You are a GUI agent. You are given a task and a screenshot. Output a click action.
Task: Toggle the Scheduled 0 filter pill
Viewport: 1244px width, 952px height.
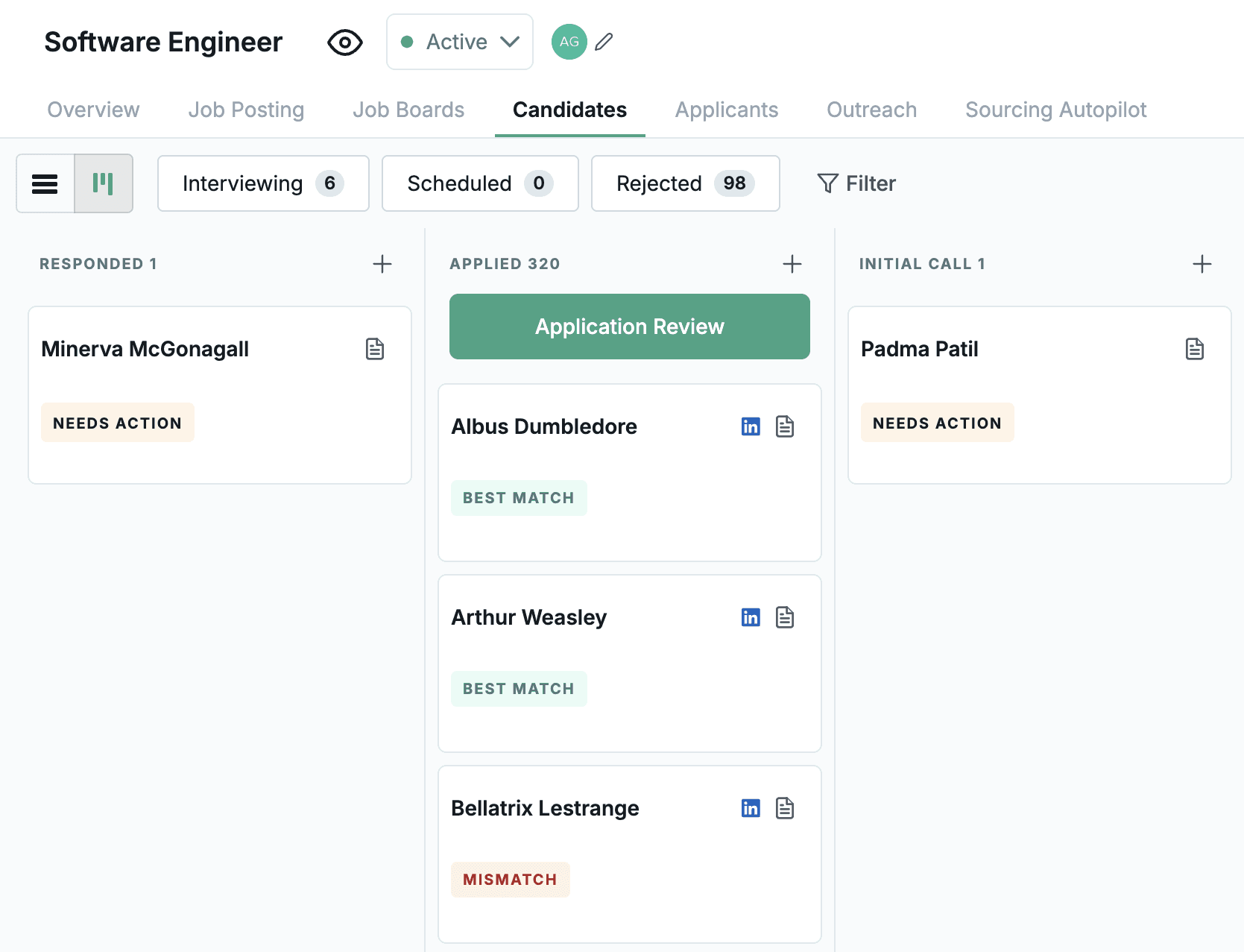[x=479, y=183]
